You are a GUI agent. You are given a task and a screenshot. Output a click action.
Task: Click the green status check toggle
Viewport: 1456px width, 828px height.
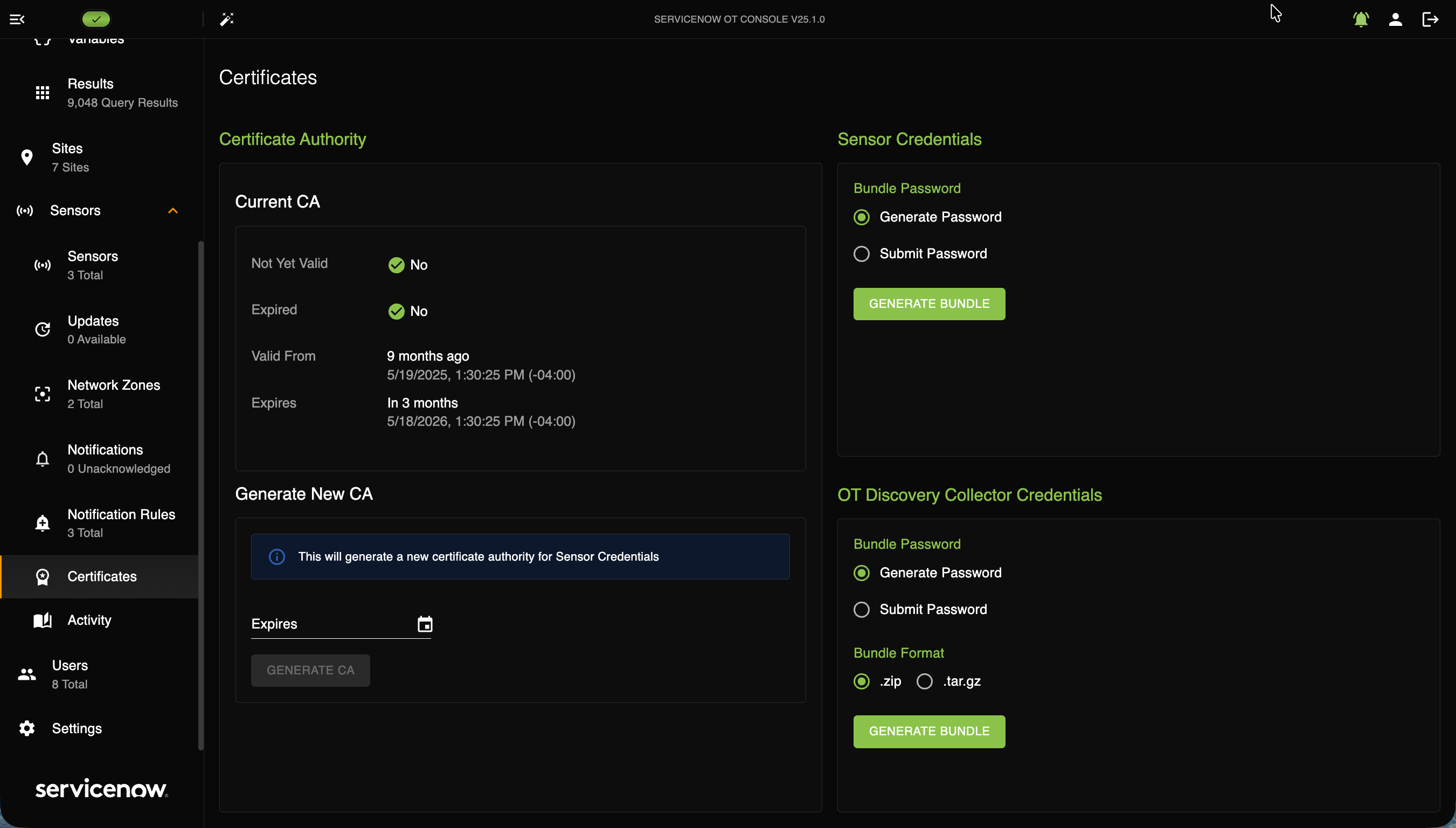[x=96, y=19]
